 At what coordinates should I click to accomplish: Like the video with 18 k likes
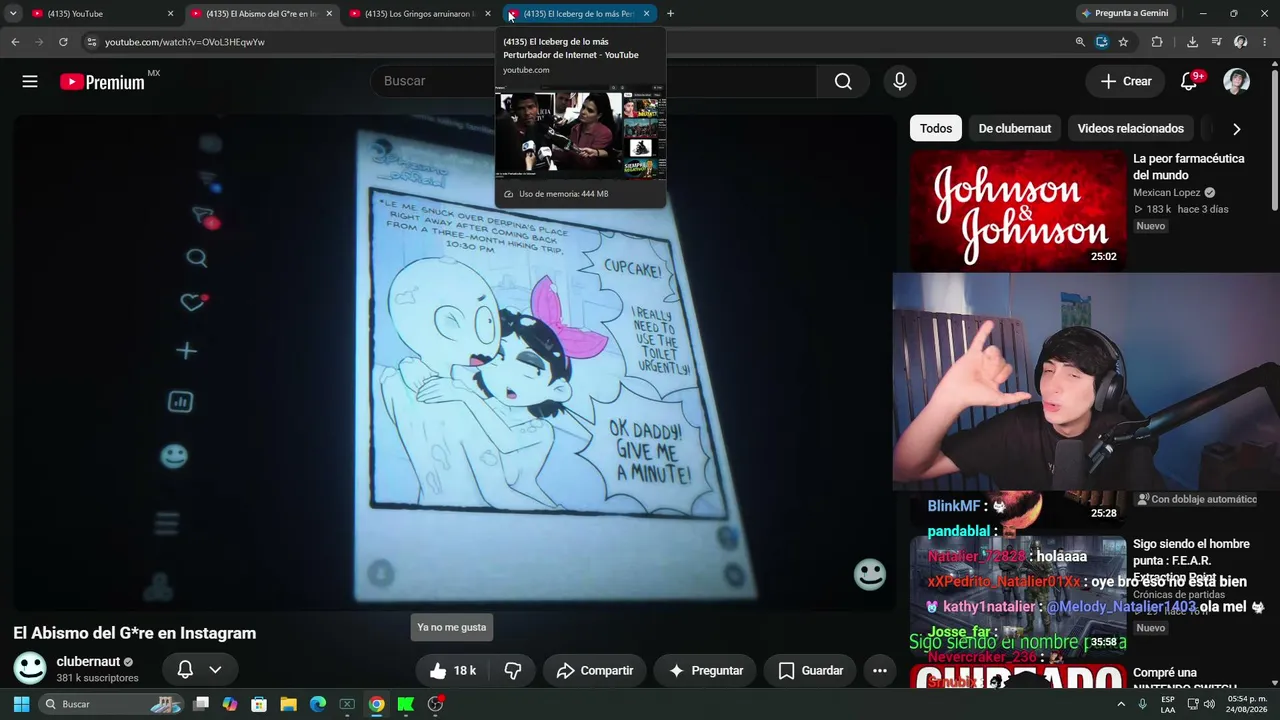pos(451,671)
